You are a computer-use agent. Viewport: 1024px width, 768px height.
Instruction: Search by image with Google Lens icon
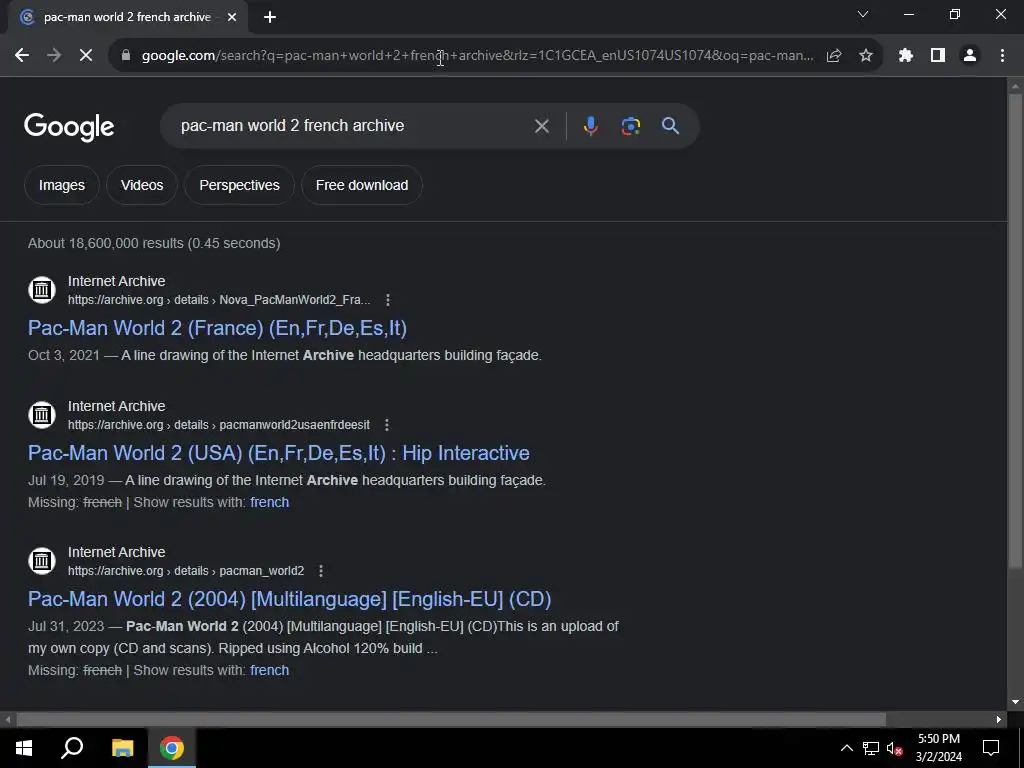click(x=630, y=126)
